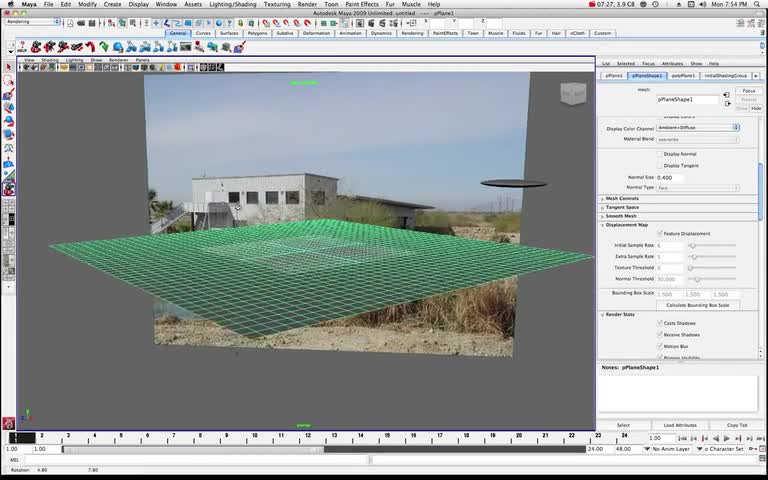Click the Hide button
This screenshot has height=480, width=768.
756,108
